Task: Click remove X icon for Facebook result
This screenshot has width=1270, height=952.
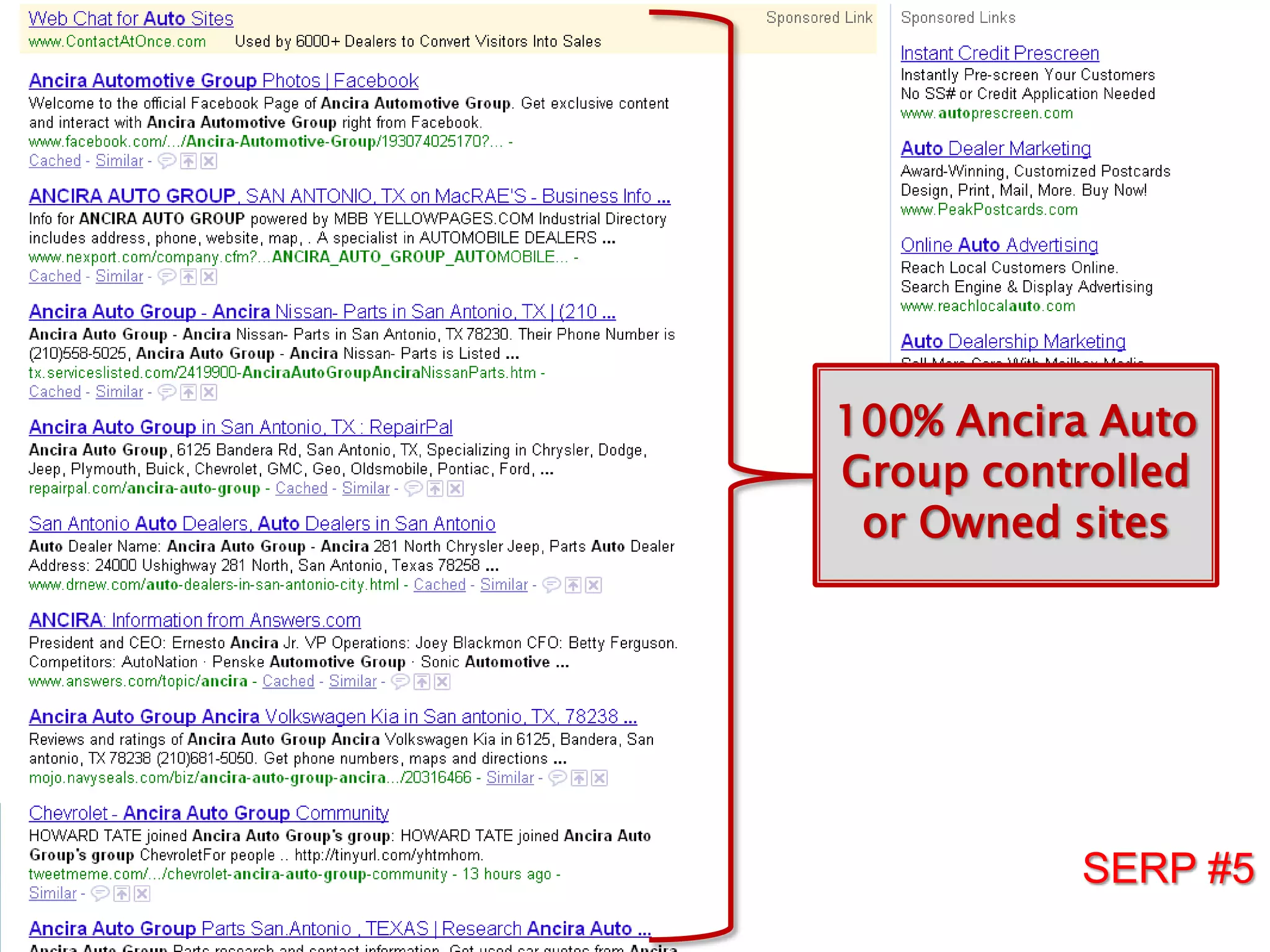Action: point(209,162)
